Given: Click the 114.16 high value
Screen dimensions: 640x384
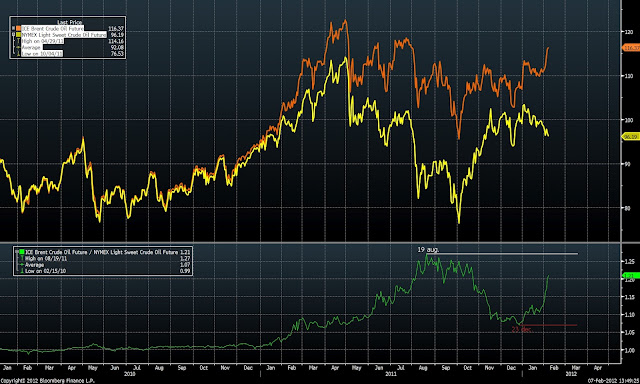Looking at the screenshot, I should [x=116, y=41].
